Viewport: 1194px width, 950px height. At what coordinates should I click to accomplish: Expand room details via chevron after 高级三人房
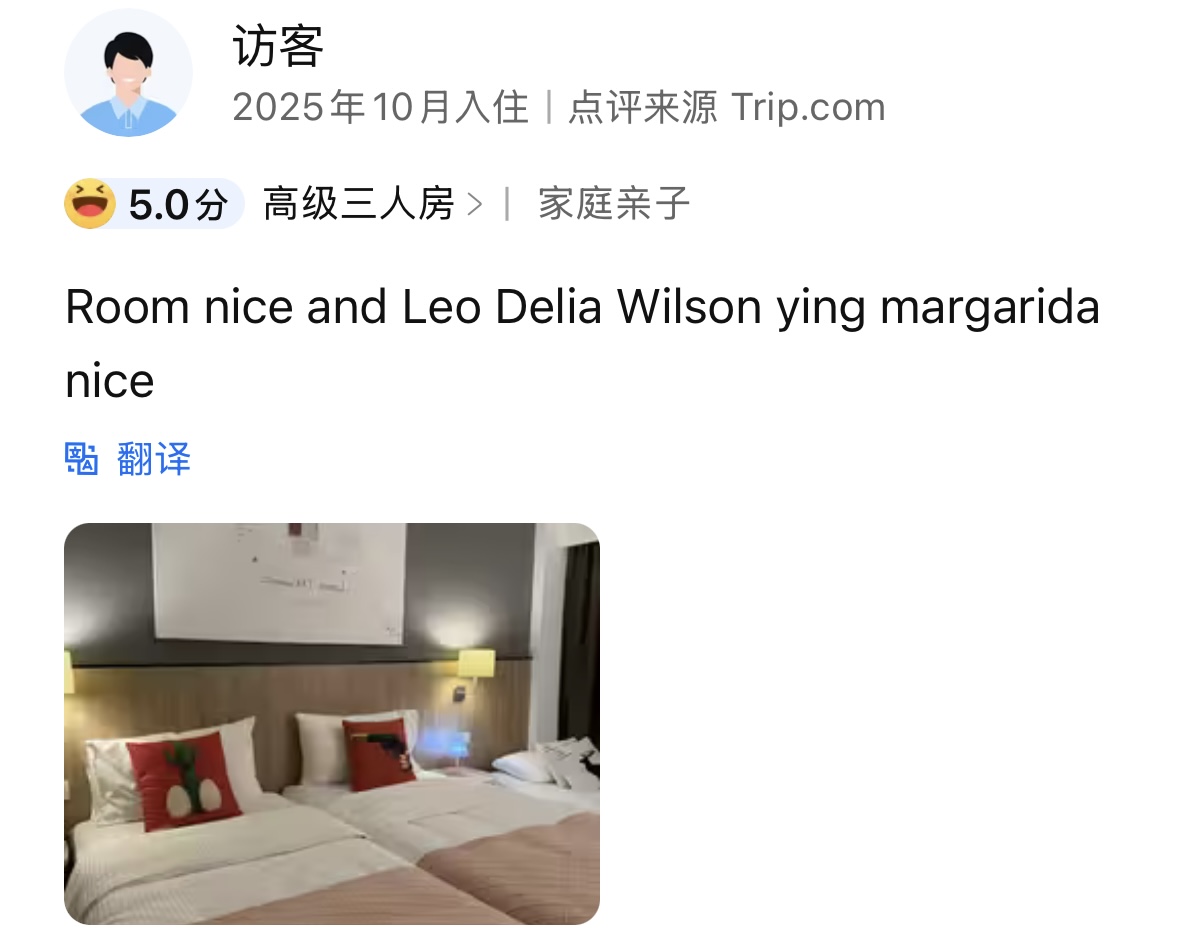click(x=474, y=205)
